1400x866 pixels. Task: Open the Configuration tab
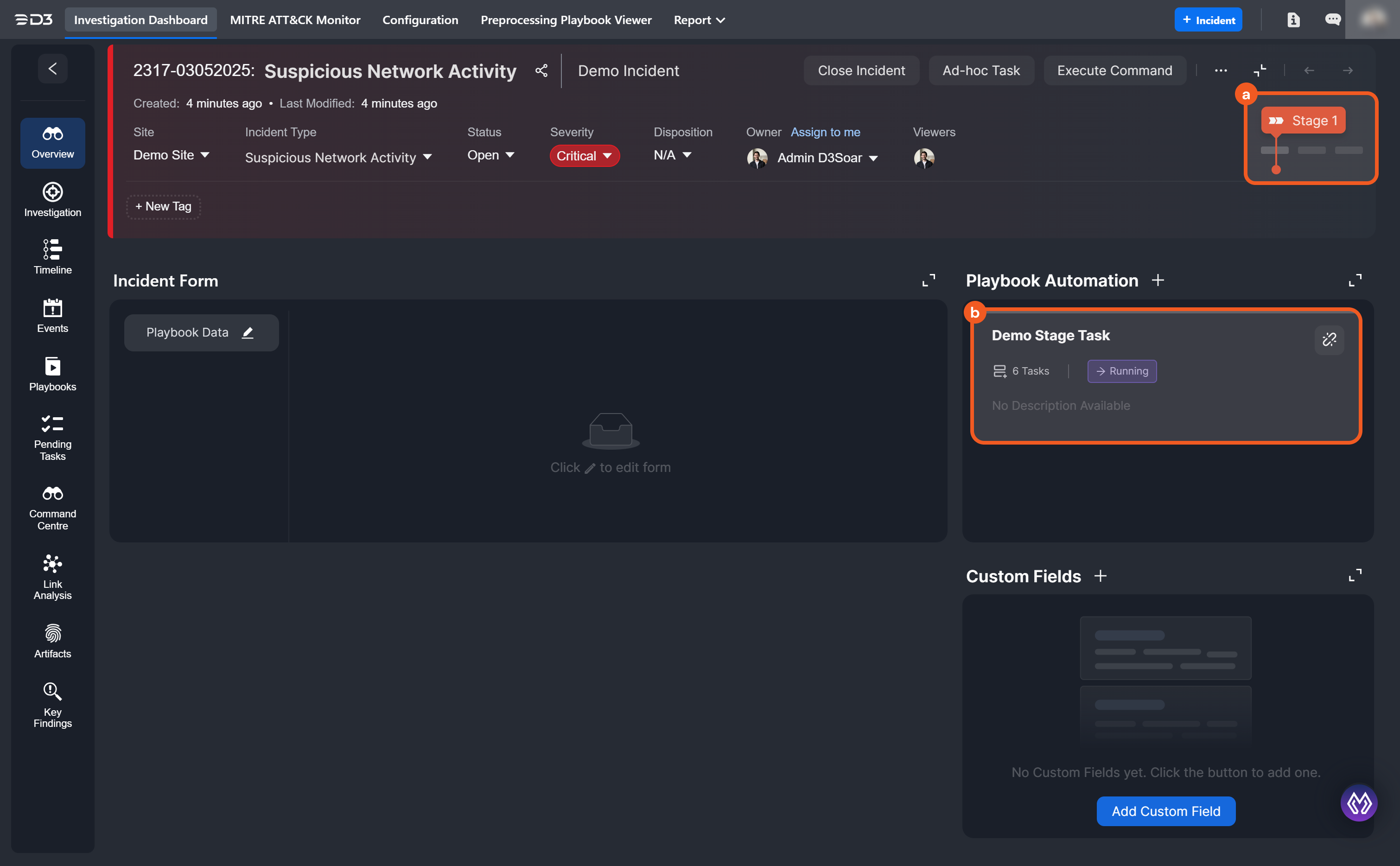pos(420,20)
